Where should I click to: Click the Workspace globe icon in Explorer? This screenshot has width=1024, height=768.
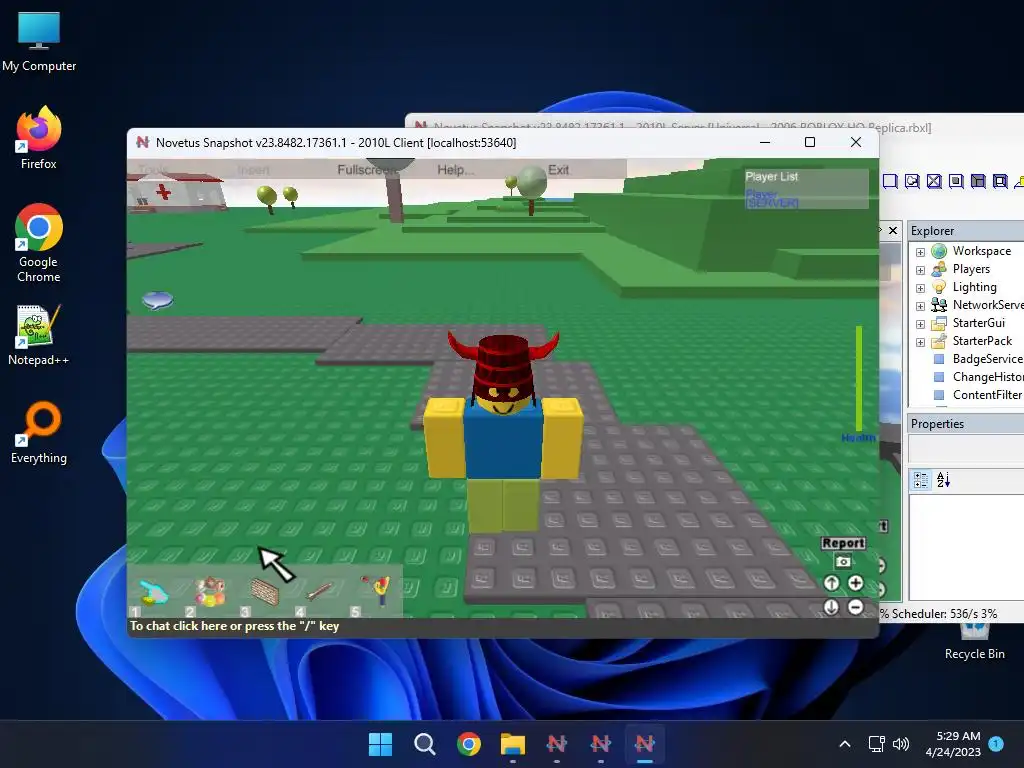point(939,251)
